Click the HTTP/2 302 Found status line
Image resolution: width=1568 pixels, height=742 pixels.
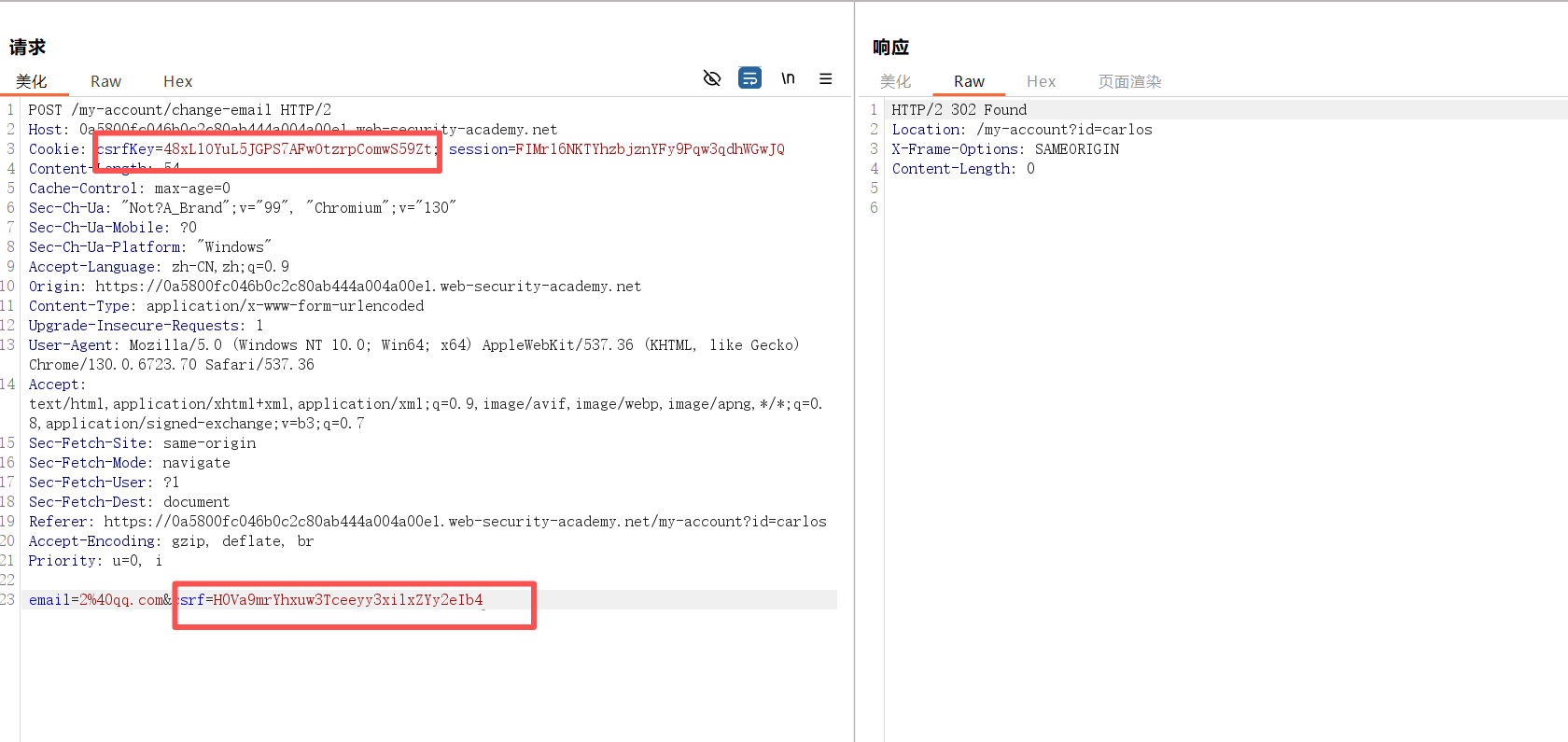(x=959, y=110)
